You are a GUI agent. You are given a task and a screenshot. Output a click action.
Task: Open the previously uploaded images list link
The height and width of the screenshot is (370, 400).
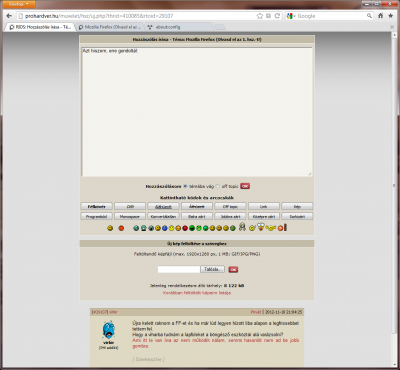[197, 293]
